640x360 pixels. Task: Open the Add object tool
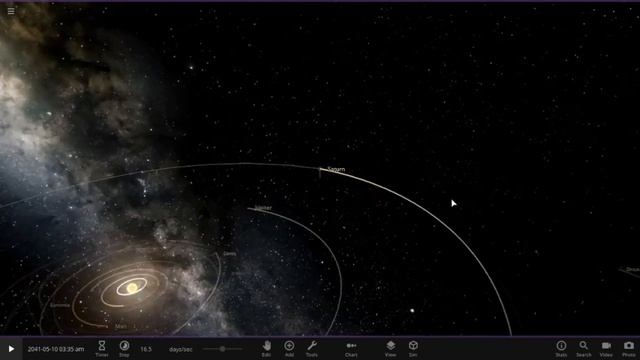[x=289, y=349]
